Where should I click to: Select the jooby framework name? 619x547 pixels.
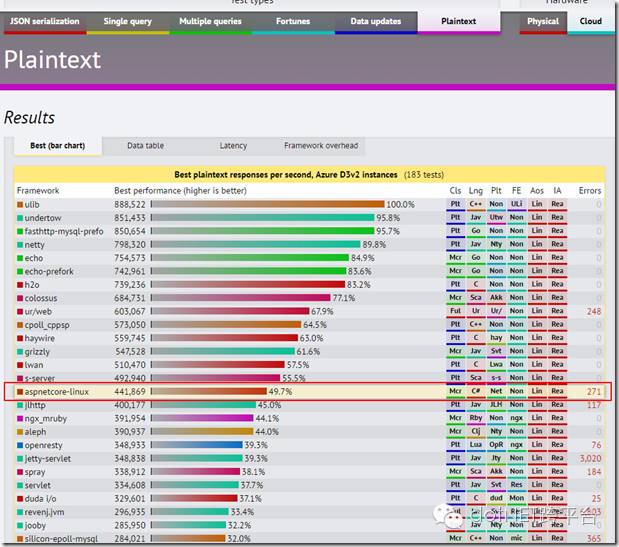pyautogui.click(x=35, y=526)
